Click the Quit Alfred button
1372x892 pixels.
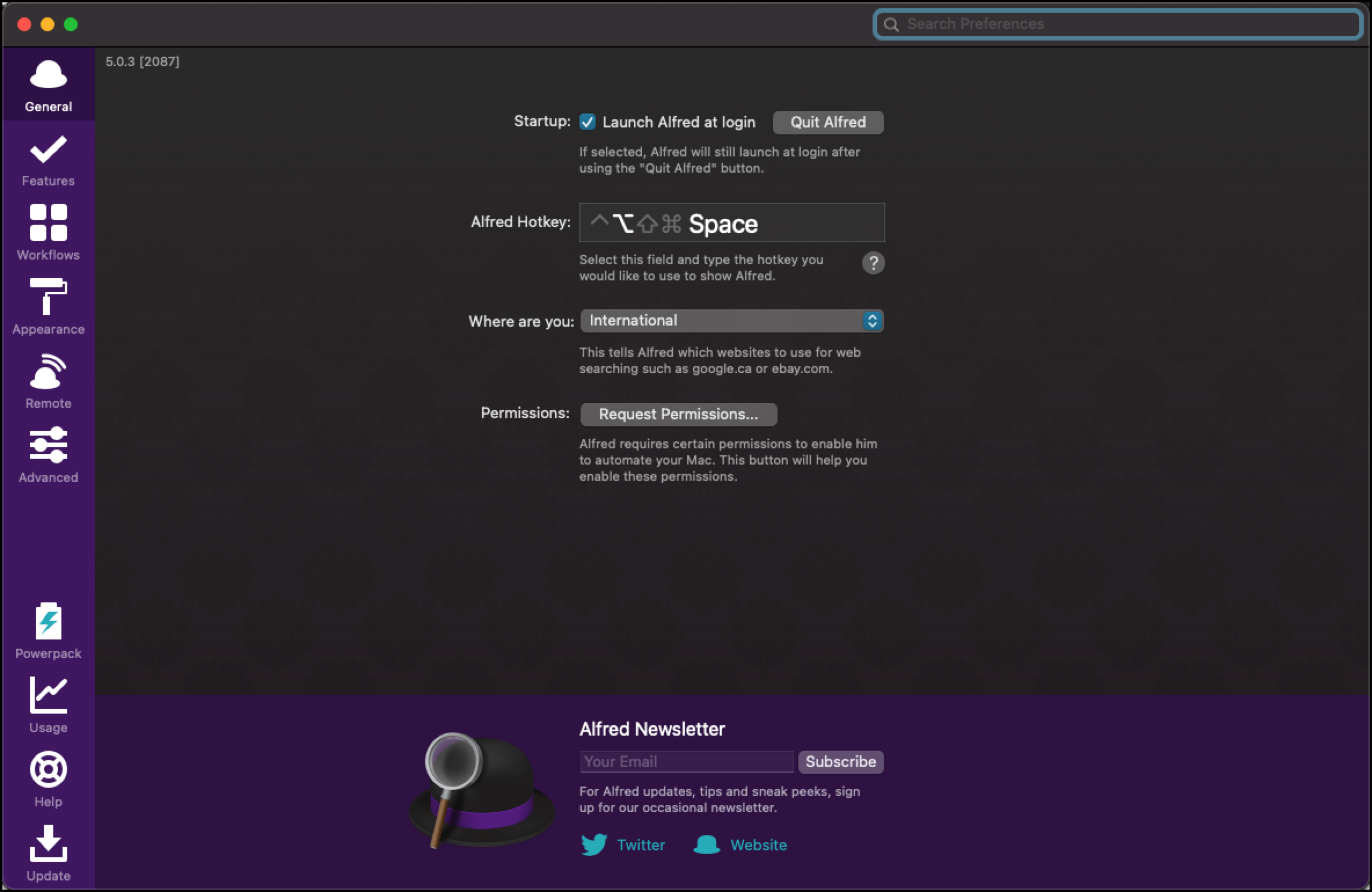[828, 122]
